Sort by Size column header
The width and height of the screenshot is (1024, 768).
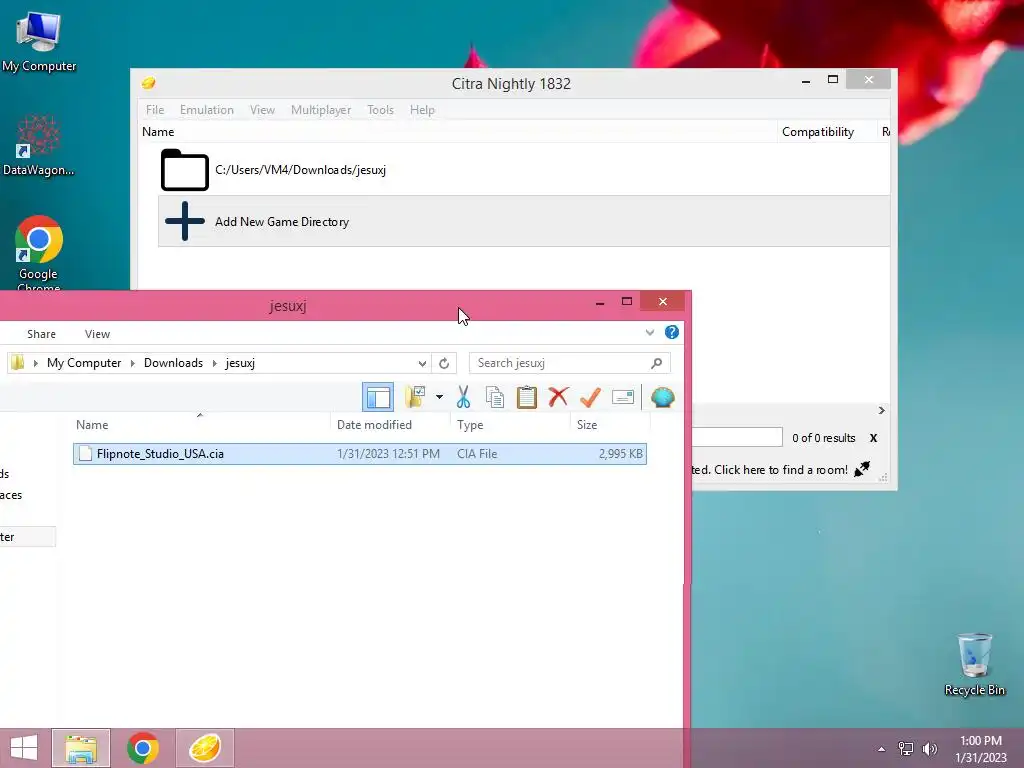click(x=586, y=425)
